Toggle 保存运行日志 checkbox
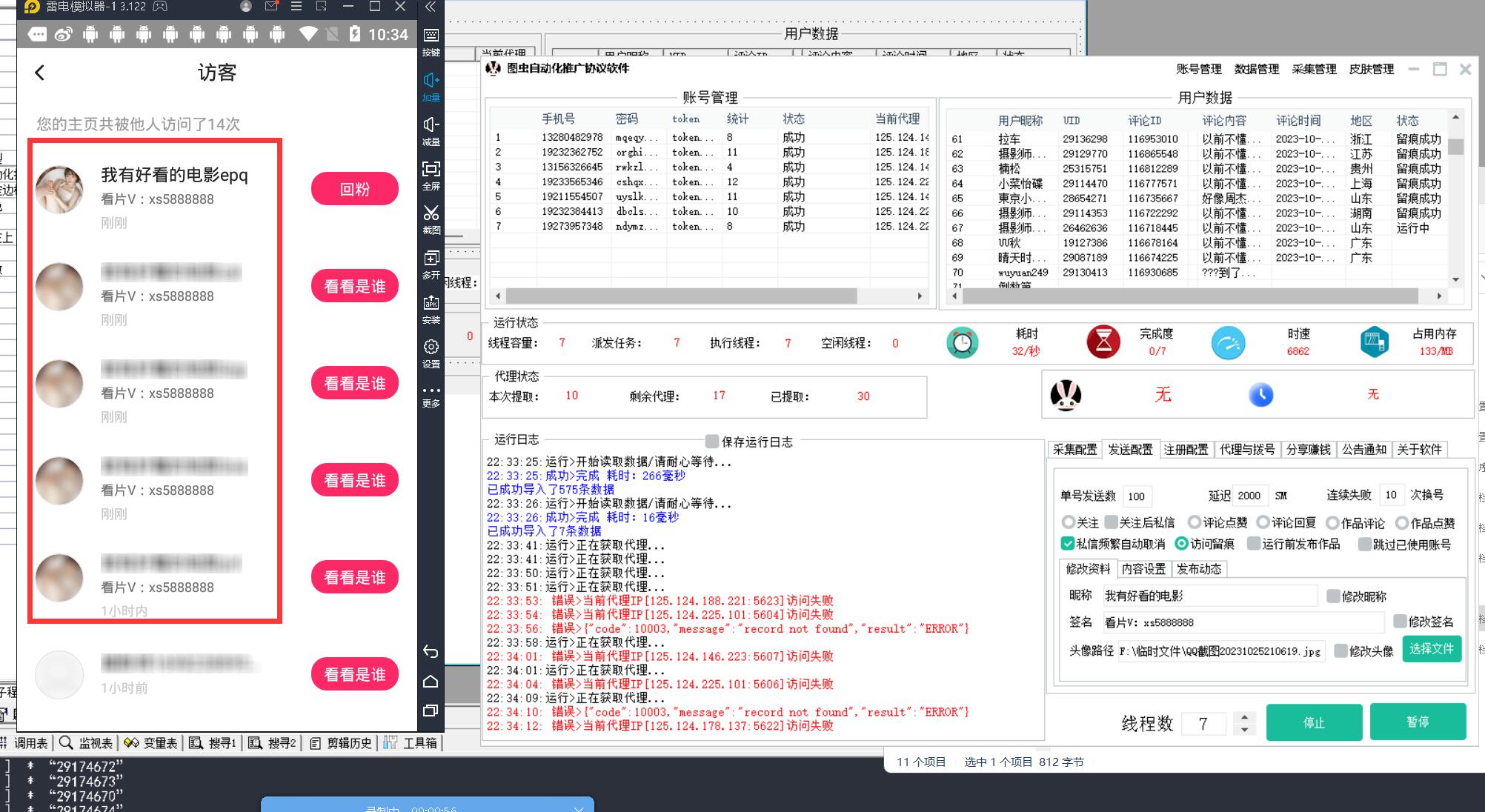The image size is (1485, 812). point(712,442)
